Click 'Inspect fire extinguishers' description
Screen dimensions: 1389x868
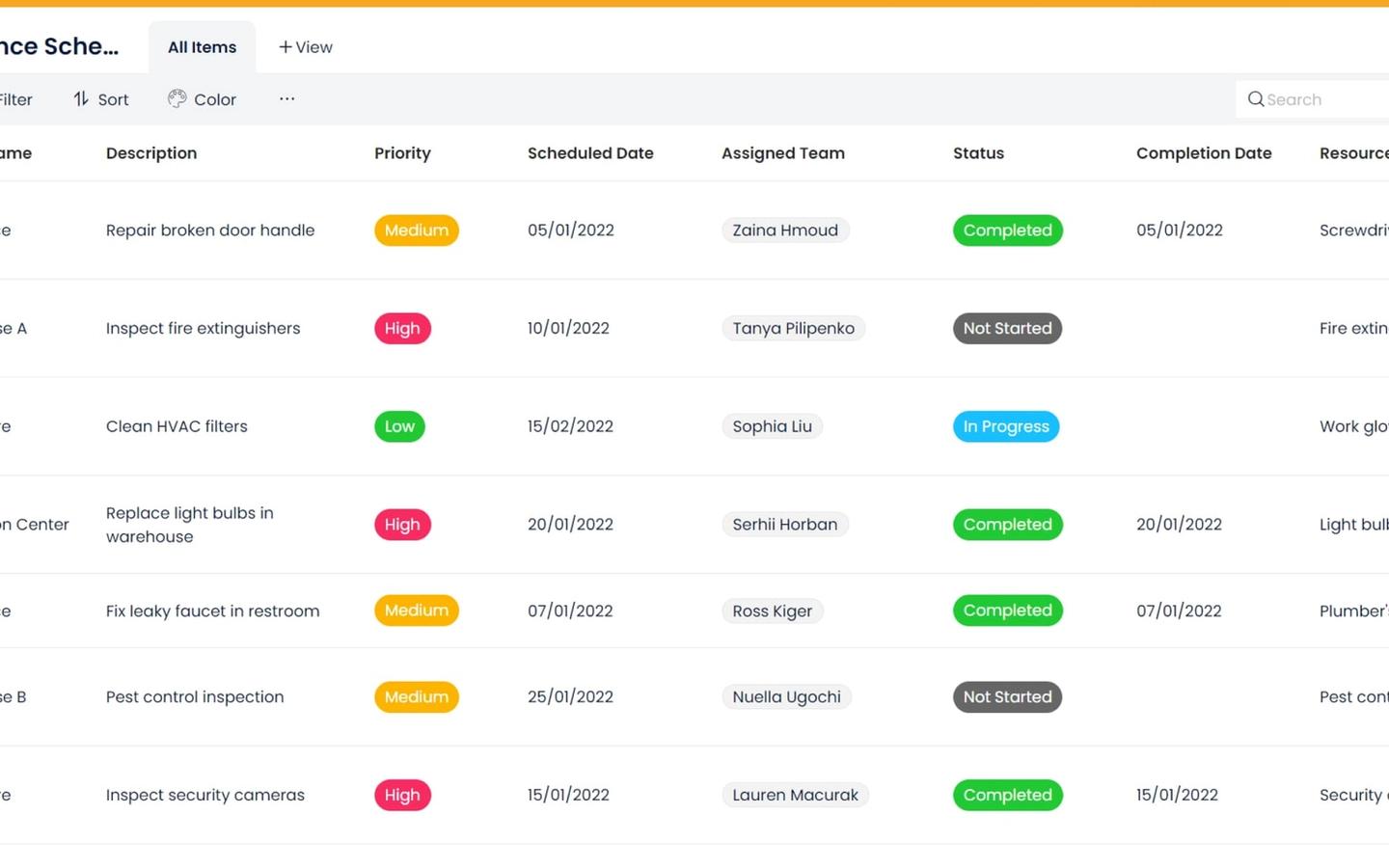coord(204,329)
